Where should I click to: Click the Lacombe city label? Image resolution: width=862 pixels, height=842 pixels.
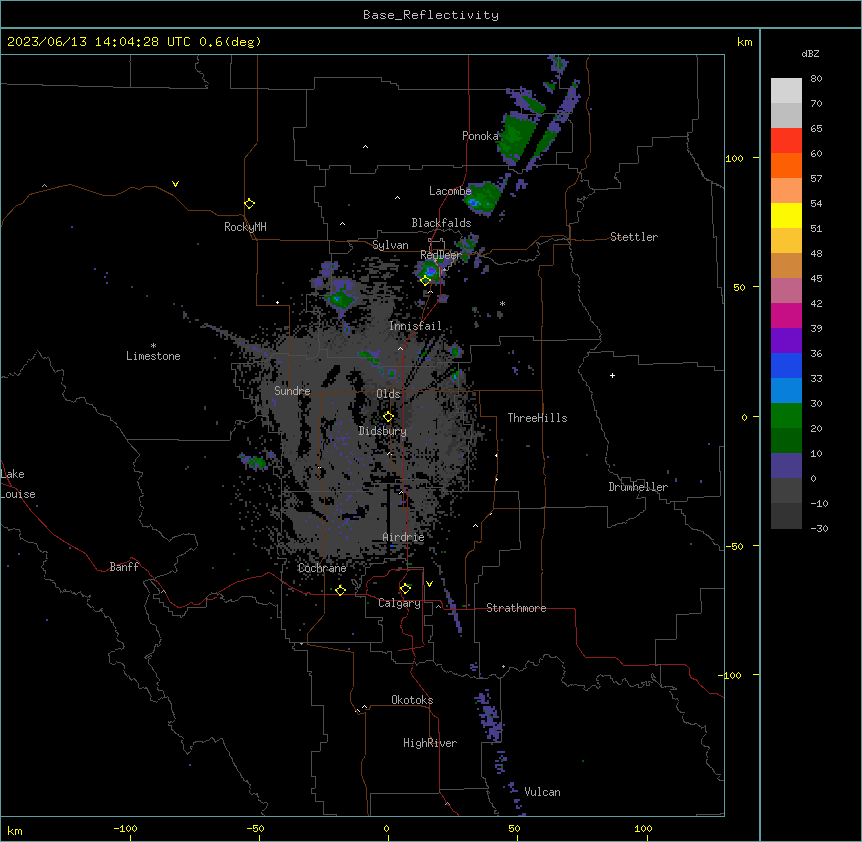(x=450, y=191)
